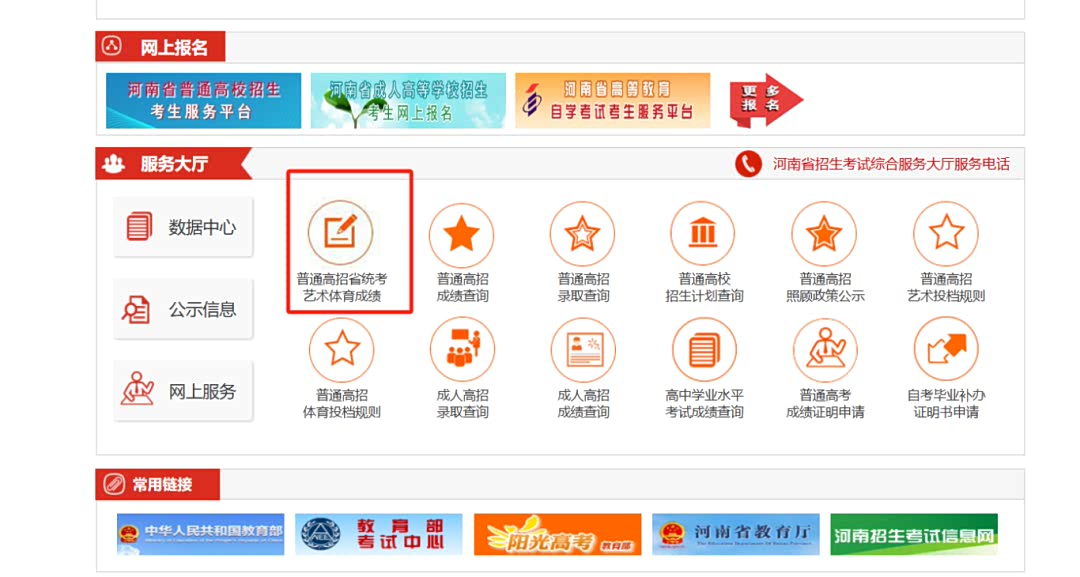Select 成人高招录取查询 icon

[x=461, y=350]
